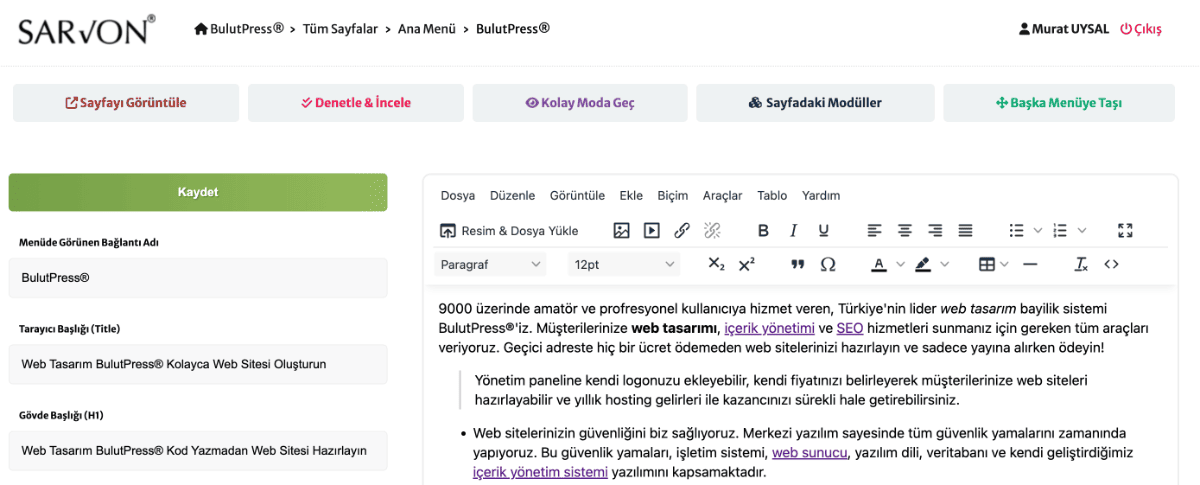Apply subscript formatting

click(x=716, y=265)
